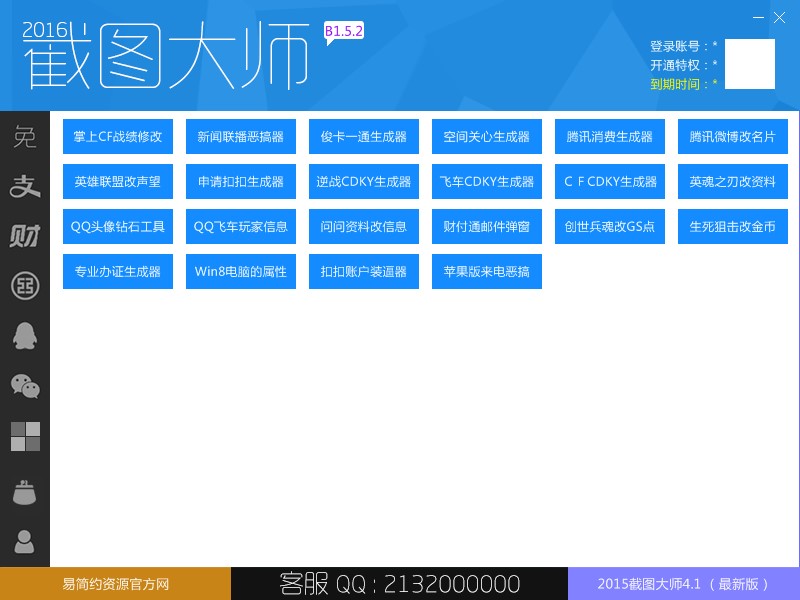Image resolution: width=800 pixels, height=600 pixels.
Task: Launch 逆战CDKY生成器
Action: tap(363, 181)
